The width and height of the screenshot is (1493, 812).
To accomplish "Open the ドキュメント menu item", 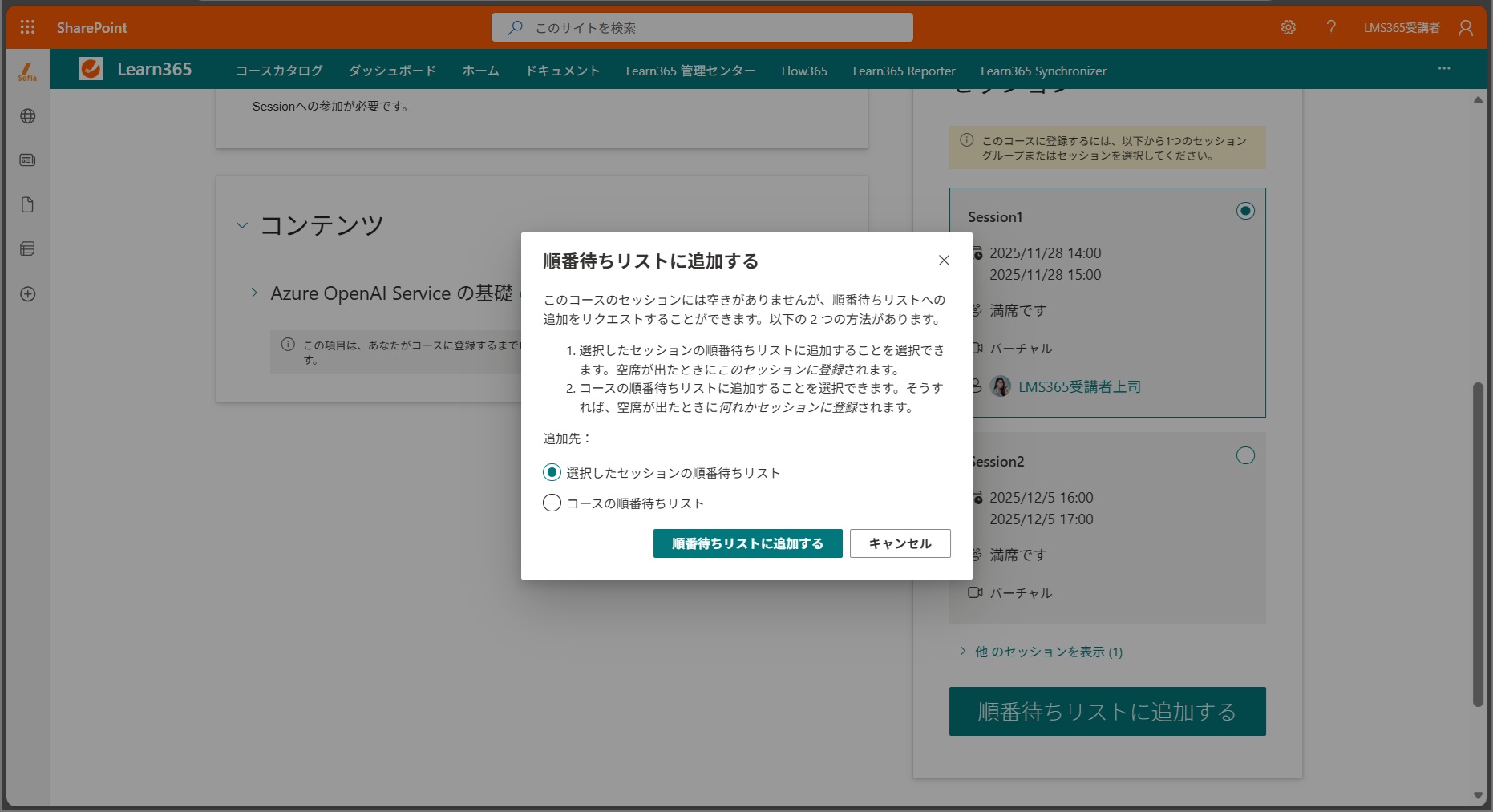I will [x=563, y=71].
